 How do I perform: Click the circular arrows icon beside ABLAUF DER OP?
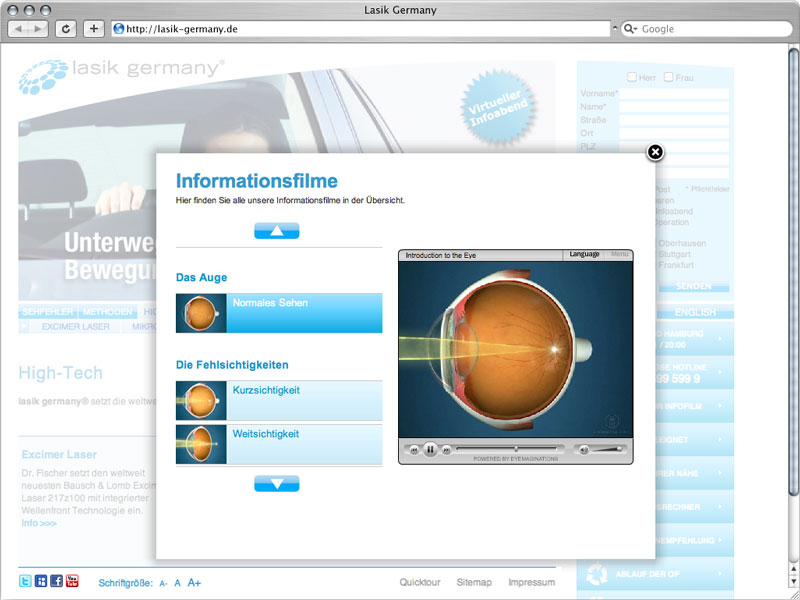595,574
